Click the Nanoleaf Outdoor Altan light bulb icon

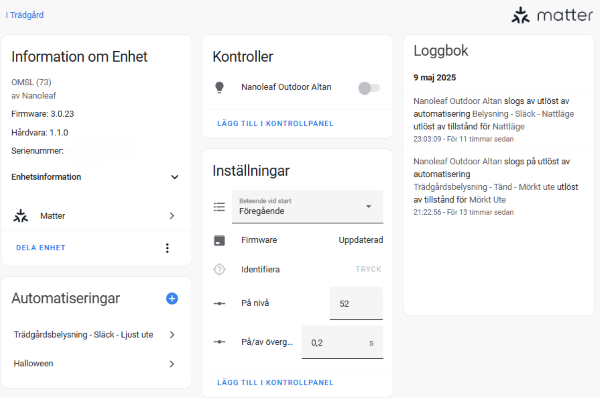tap(219, 88)
